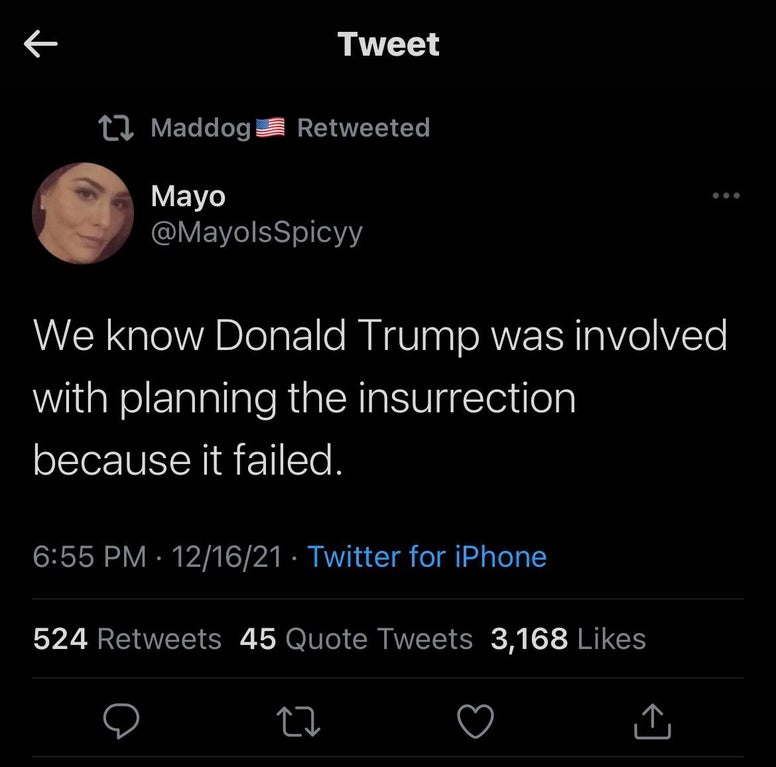Open the three-dot more options menu
The image size is (776, 767).
(726, 196)
